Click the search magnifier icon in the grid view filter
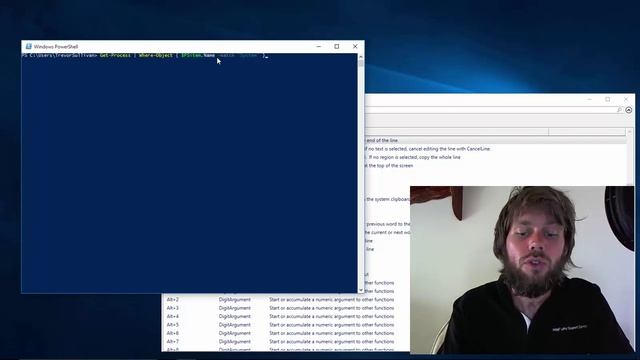This screenshot has height=360, width=640. 619,110
